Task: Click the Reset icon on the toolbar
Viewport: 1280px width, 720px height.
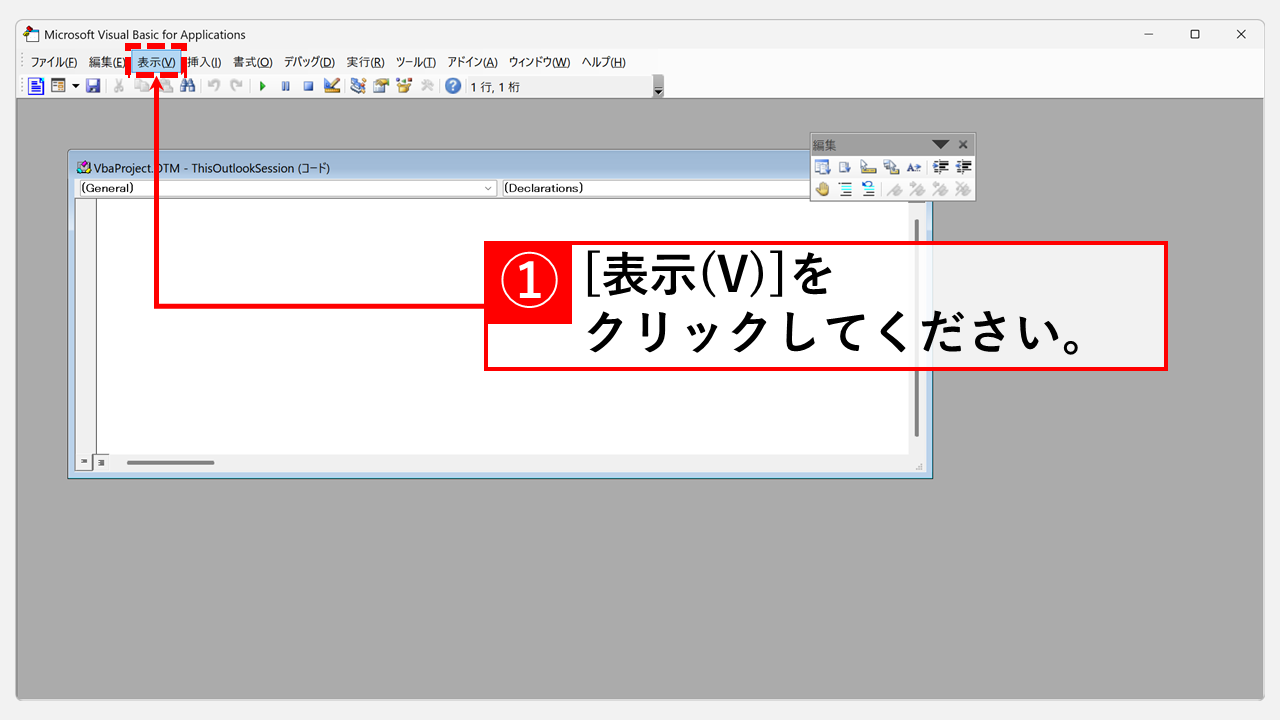Action: coord(309,85)
